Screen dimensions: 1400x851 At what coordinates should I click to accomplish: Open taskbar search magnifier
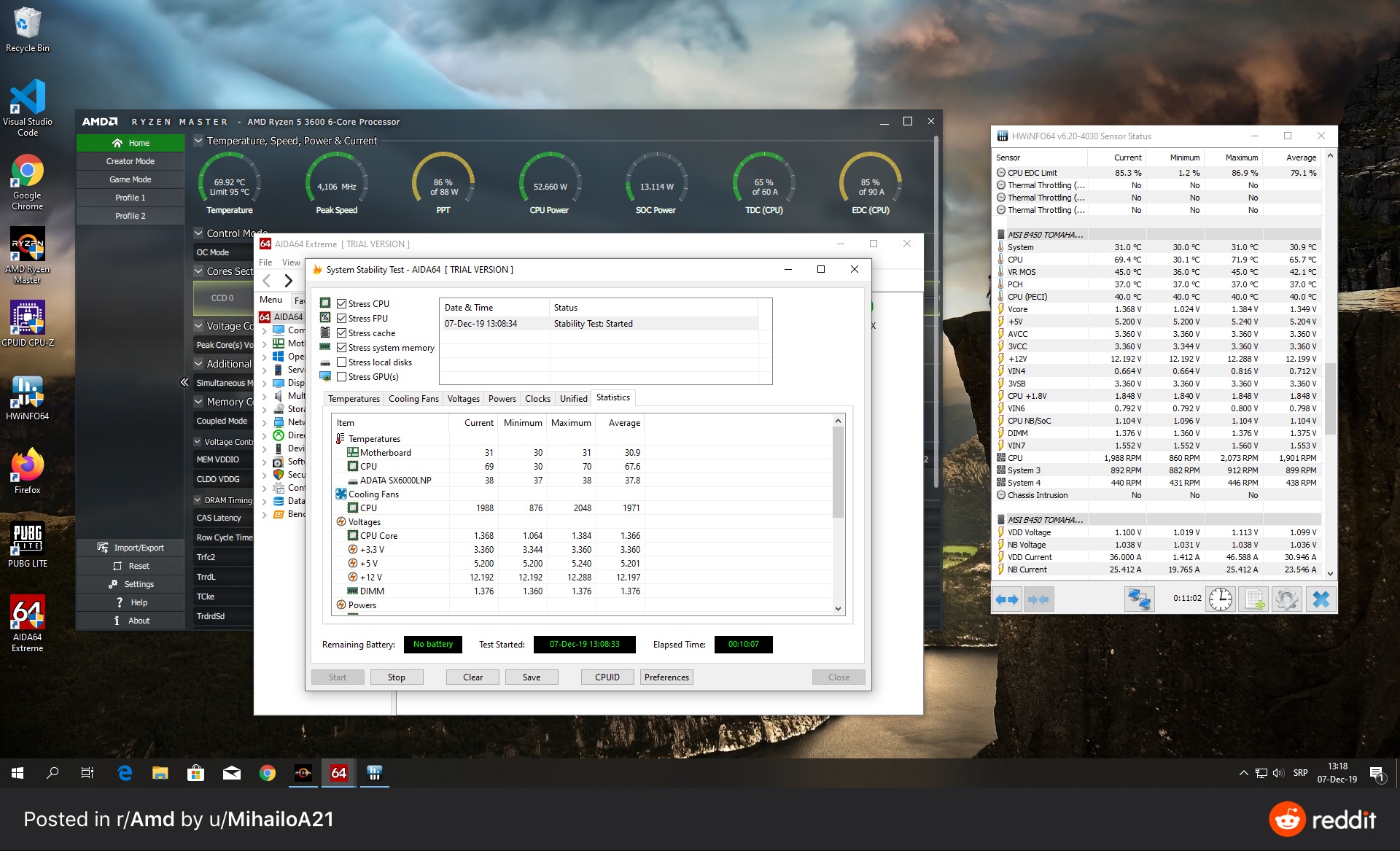tap(52, 773)
